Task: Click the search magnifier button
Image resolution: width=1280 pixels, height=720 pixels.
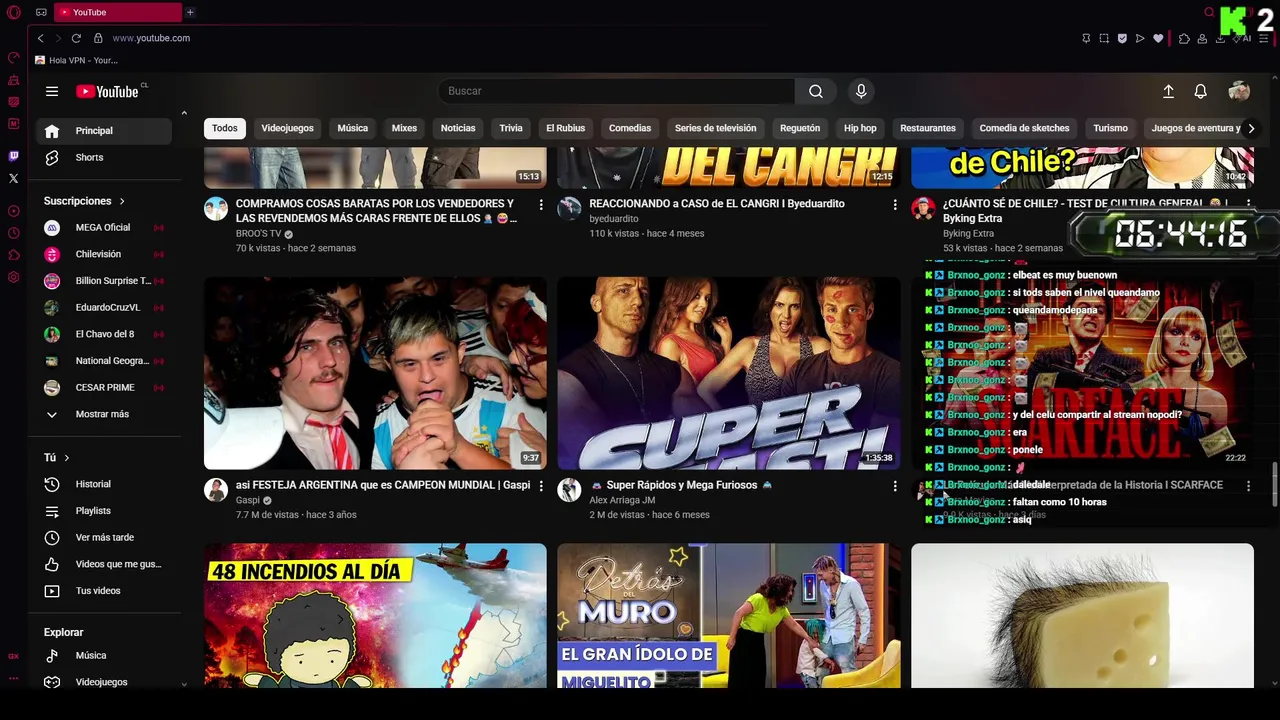Action: pos(816,91)
